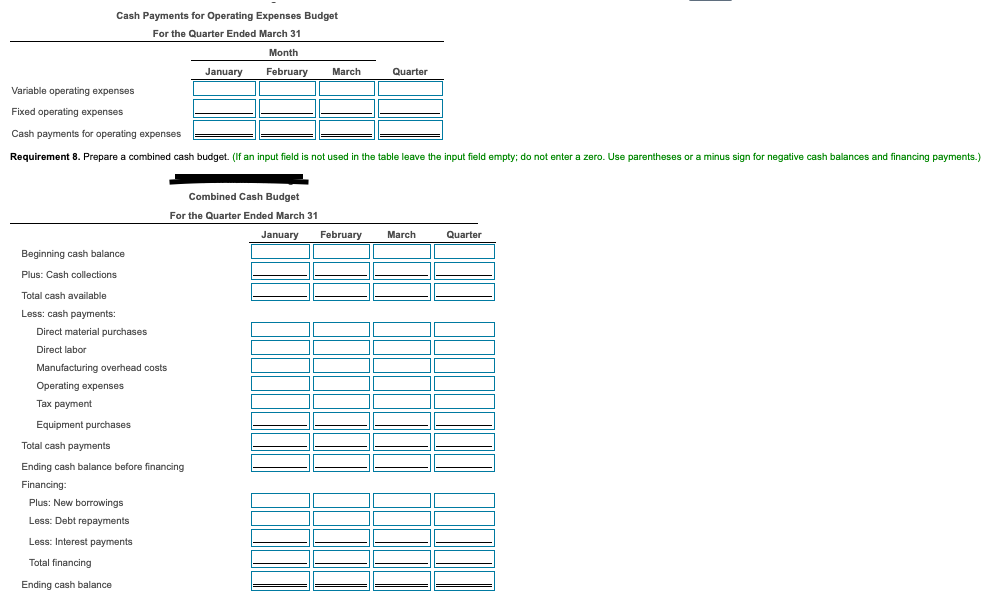Click February final Ending cash balance field
Screen dimensions: 999x594
[341, 581]
